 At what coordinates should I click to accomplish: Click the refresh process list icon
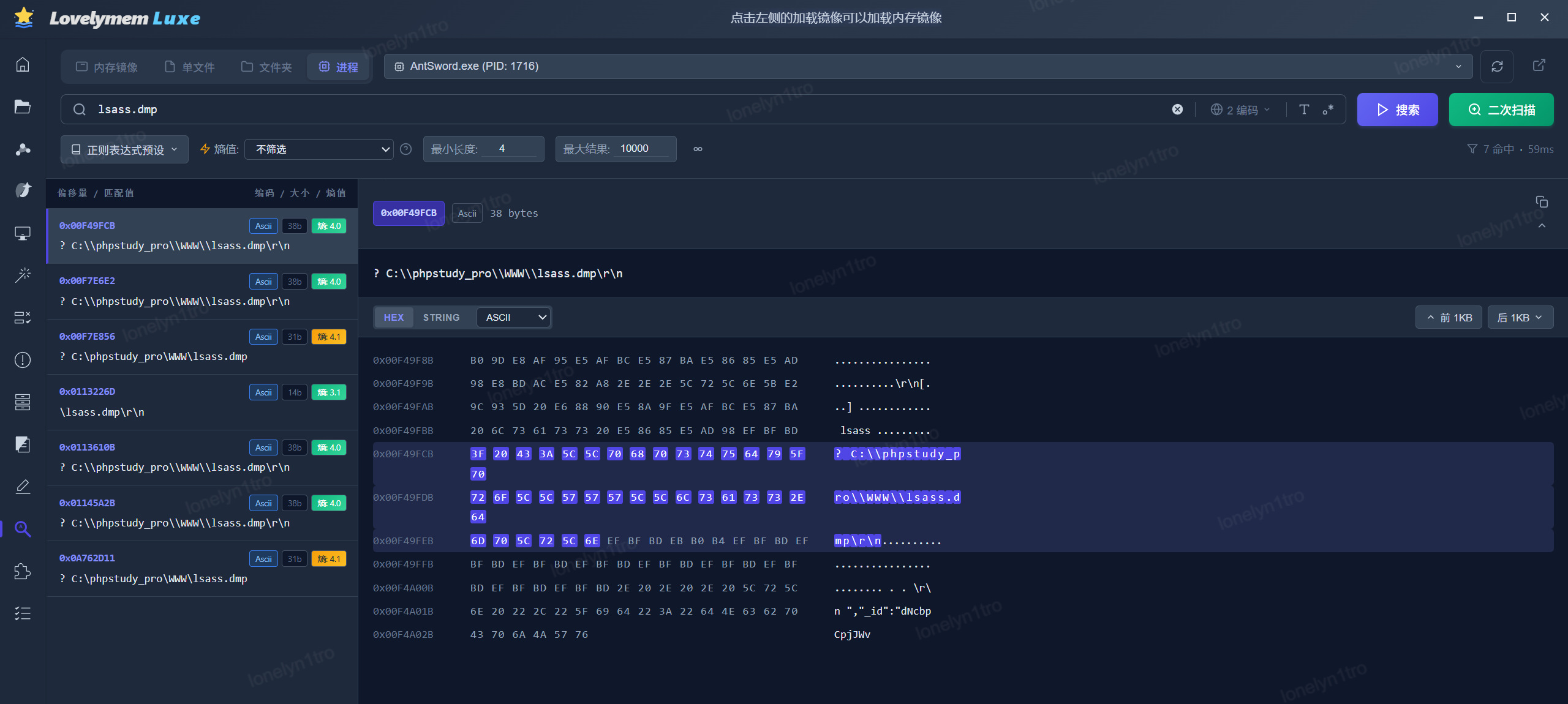1497,66
